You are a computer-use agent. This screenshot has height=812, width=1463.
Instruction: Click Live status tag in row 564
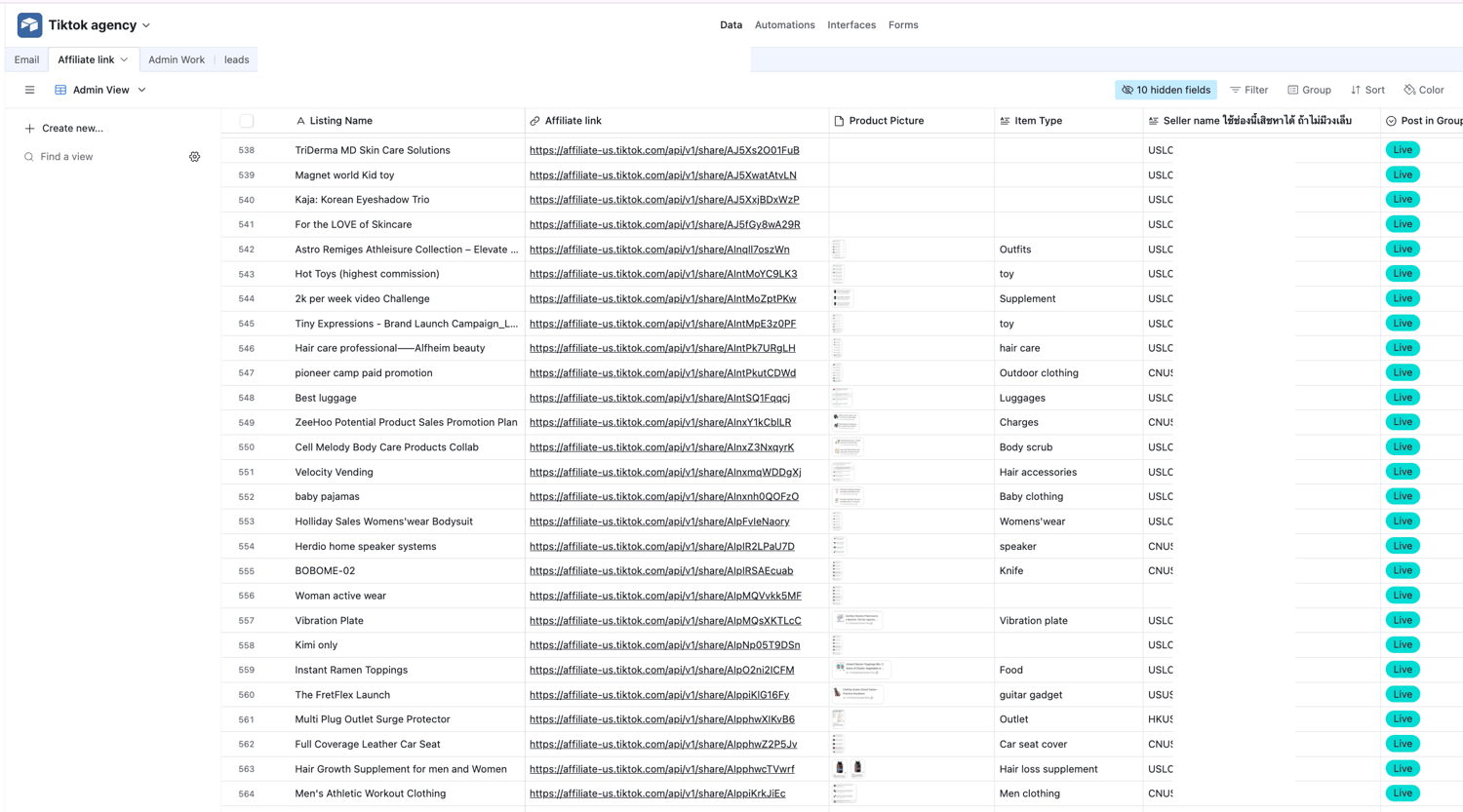[x=1403, y=793]
